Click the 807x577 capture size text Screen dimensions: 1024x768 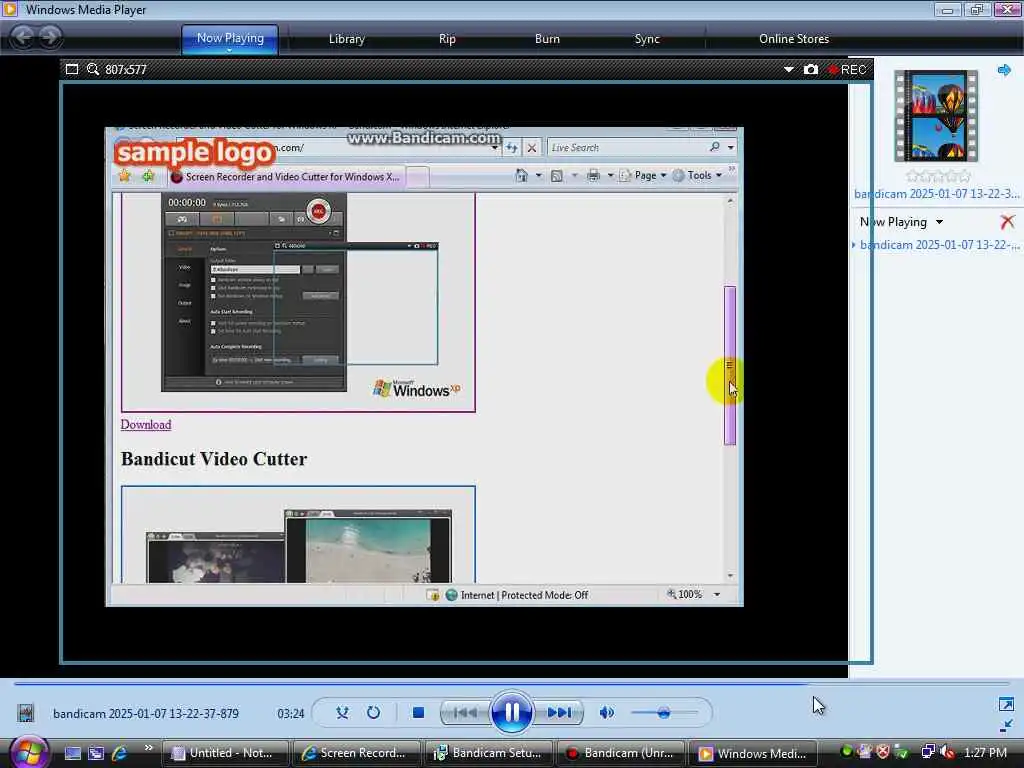(126, 69)
